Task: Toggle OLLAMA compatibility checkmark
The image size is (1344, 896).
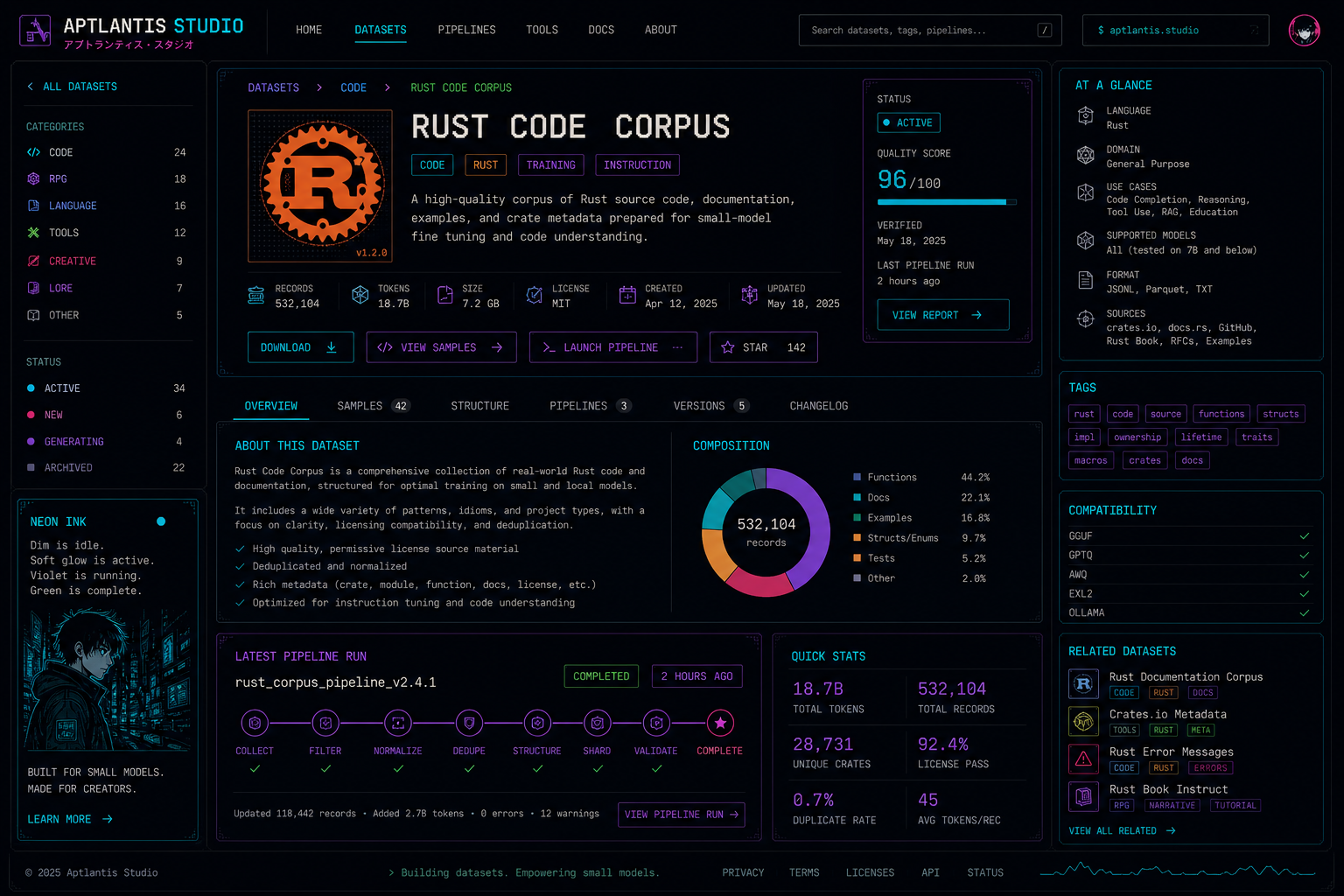Action: (x=1304, y=613)
